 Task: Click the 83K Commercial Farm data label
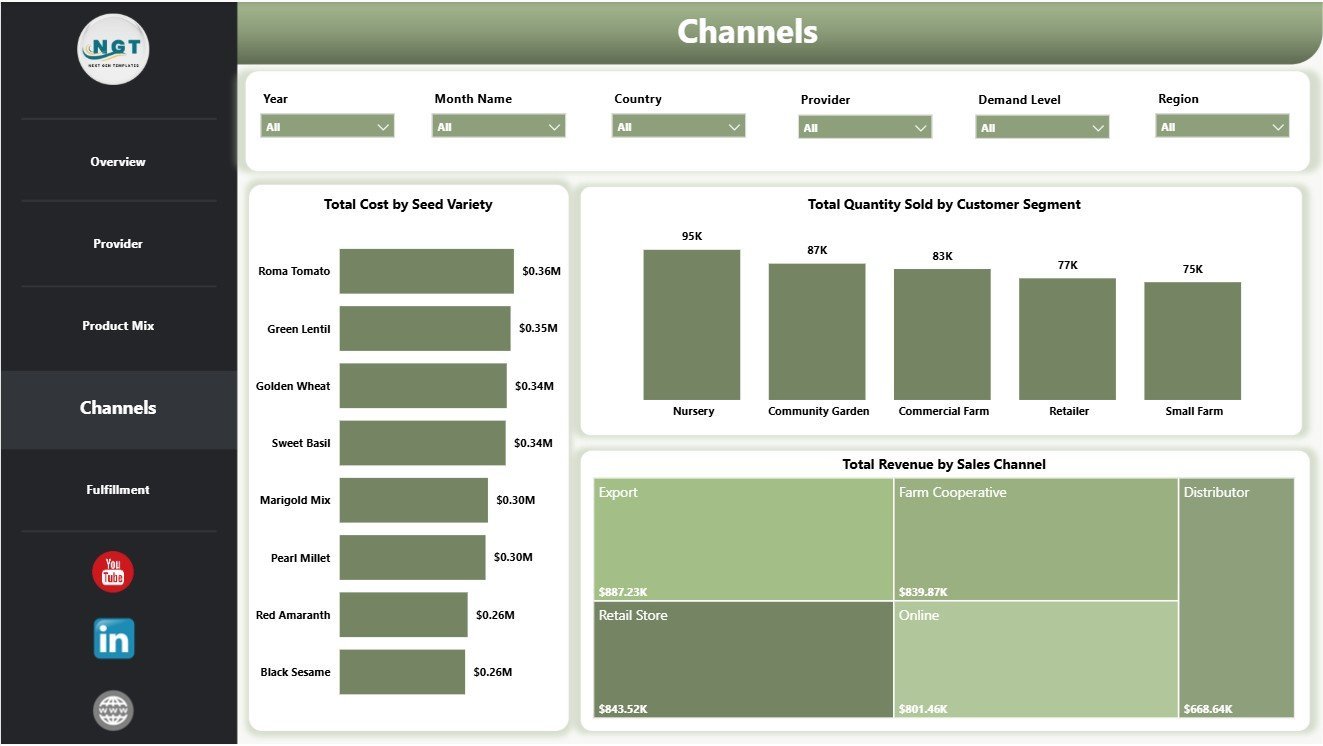[942, 256]
